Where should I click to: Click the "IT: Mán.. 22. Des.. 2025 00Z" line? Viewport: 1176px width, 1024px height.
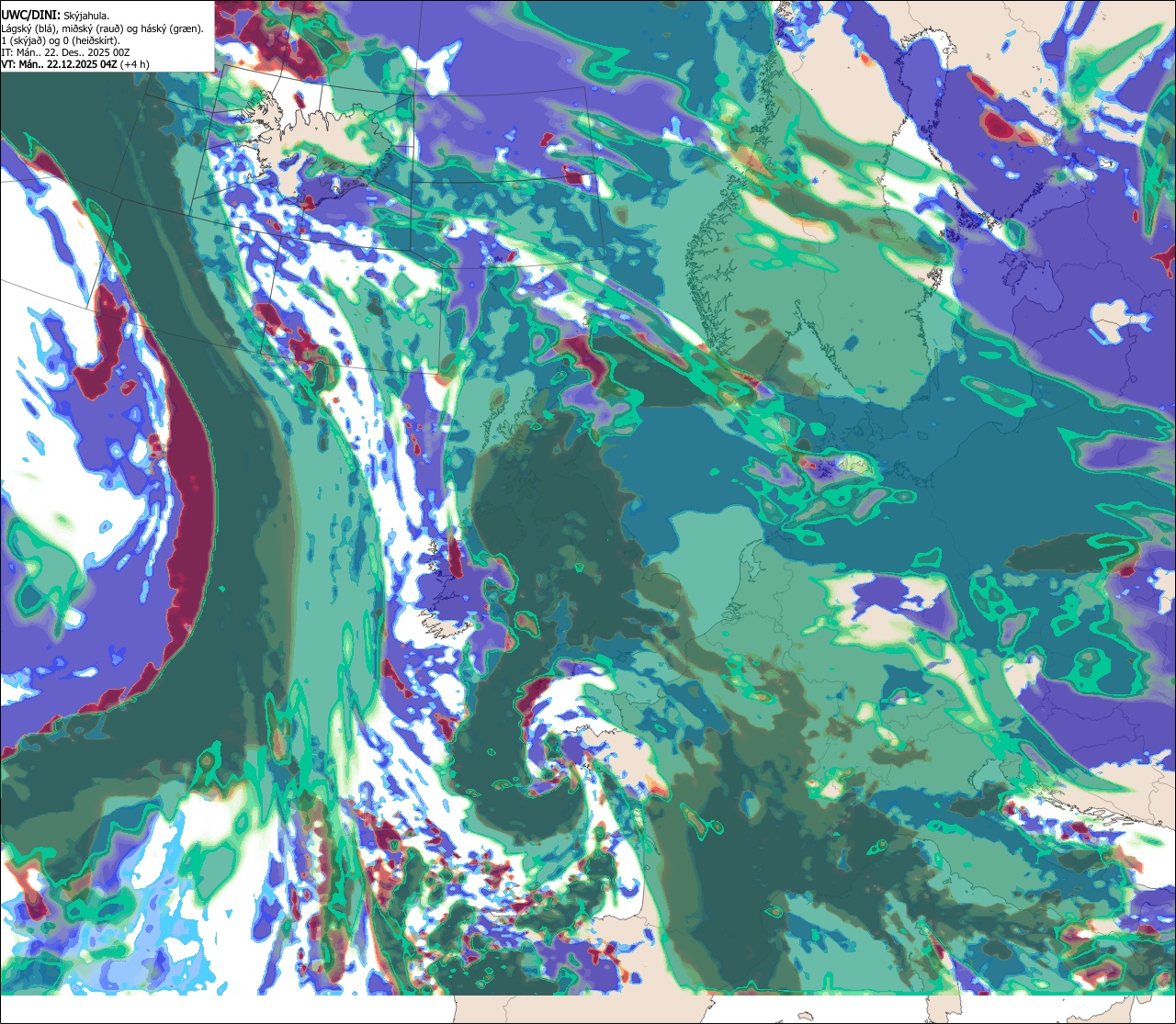65,53
